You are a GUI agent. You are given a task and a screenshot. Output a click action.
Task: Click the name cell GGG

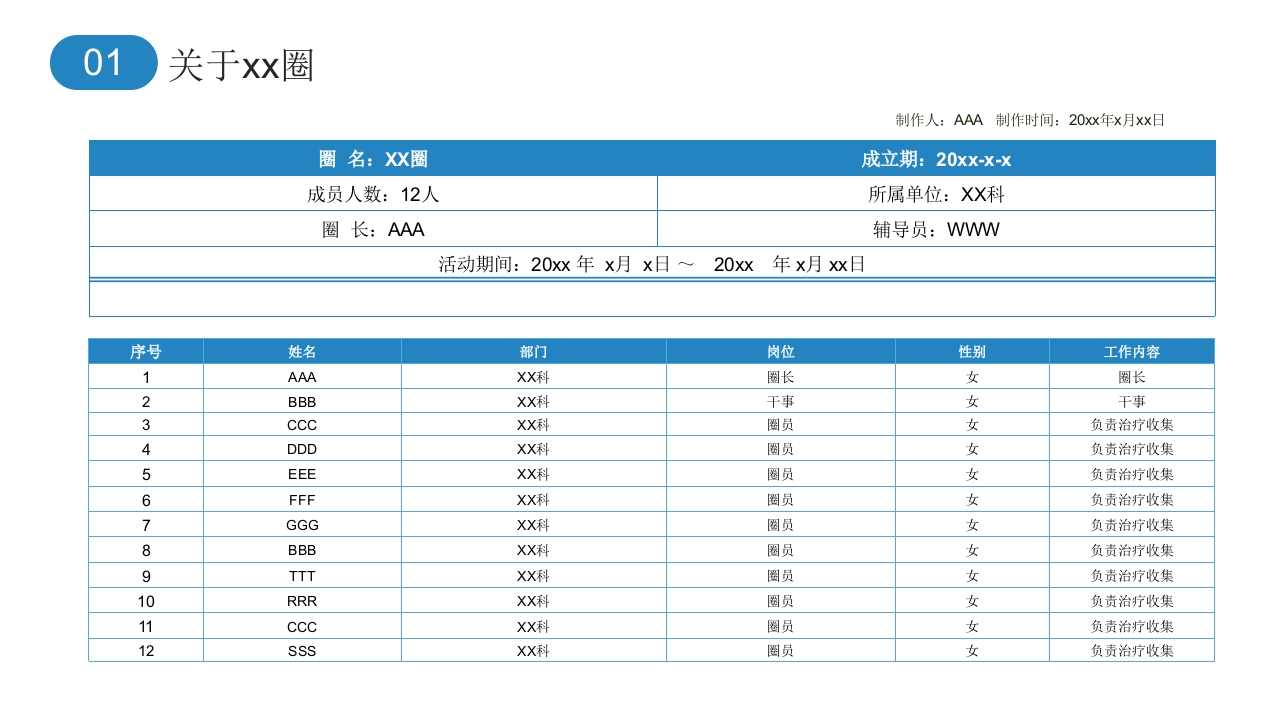click(x=302, y=525)
